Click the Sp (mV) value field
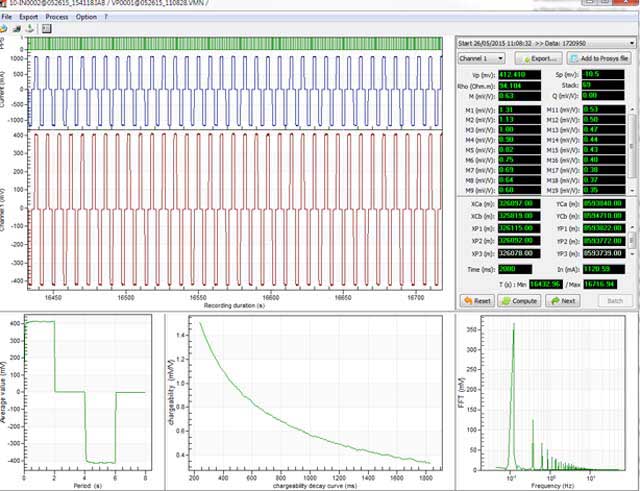Image resolution: width=640 pixels, height=491 pixels. point(603,74)
